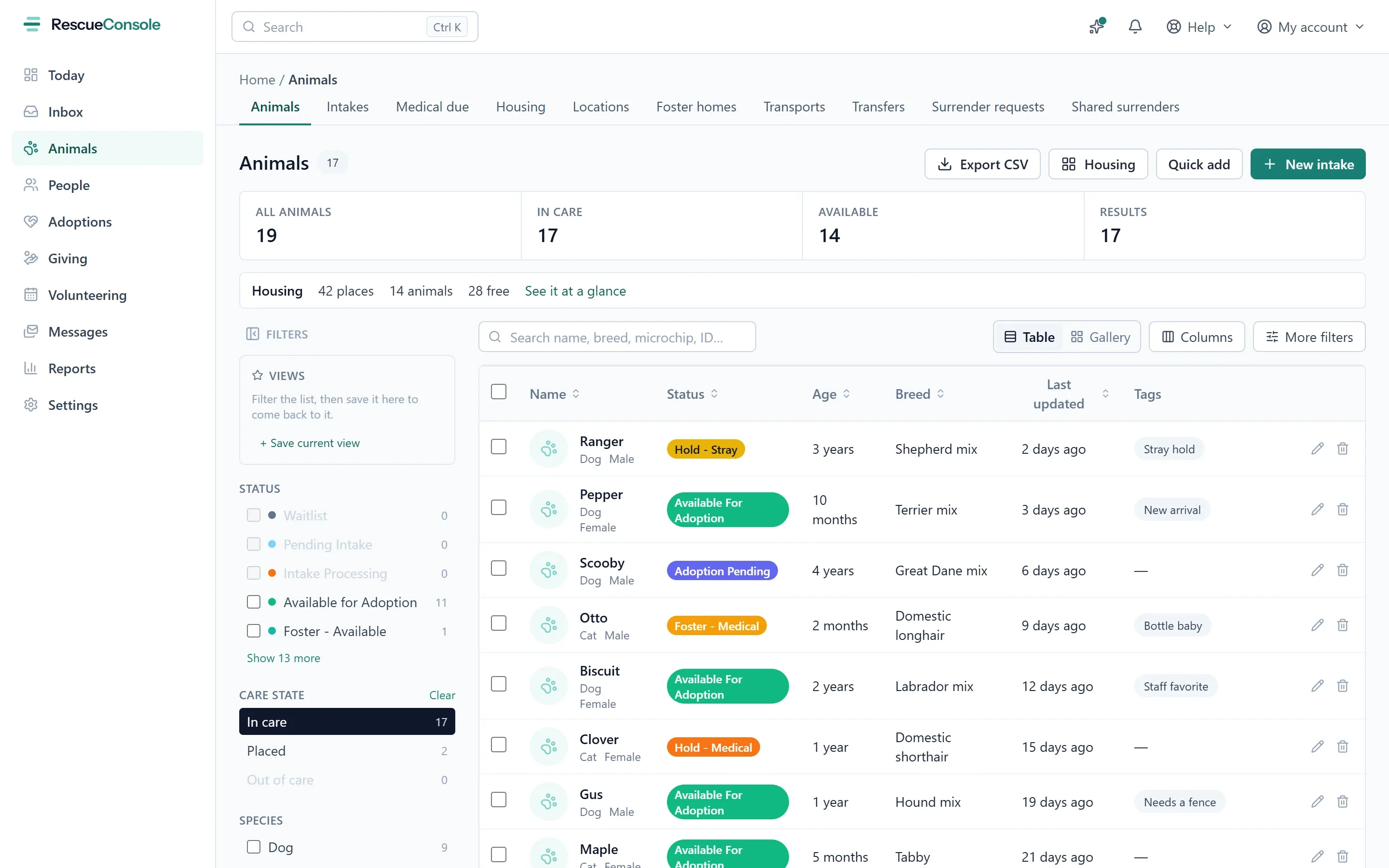Screen dimensions: 1389x868
Task: Open the Foster homes tab
Action: 696,107
